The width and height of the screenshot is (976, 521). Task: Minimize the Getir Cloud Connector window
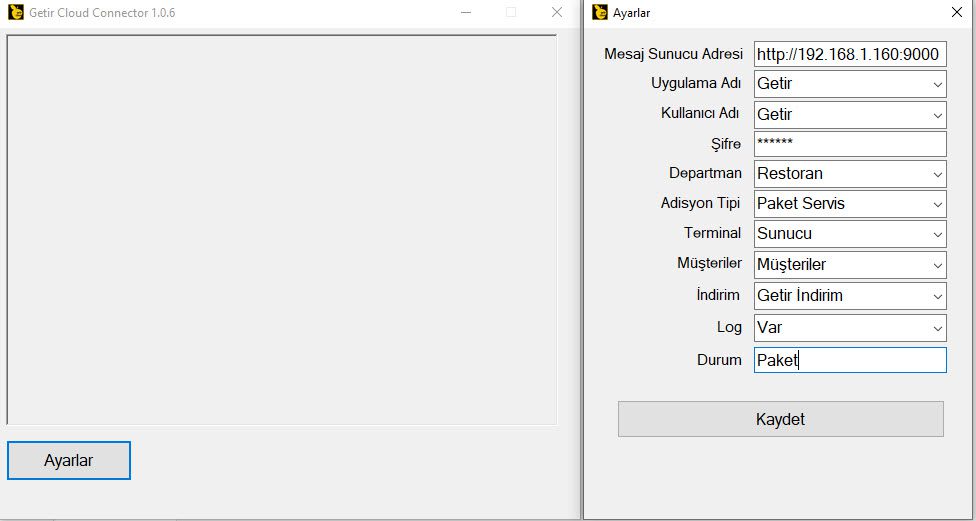(465, 13)
